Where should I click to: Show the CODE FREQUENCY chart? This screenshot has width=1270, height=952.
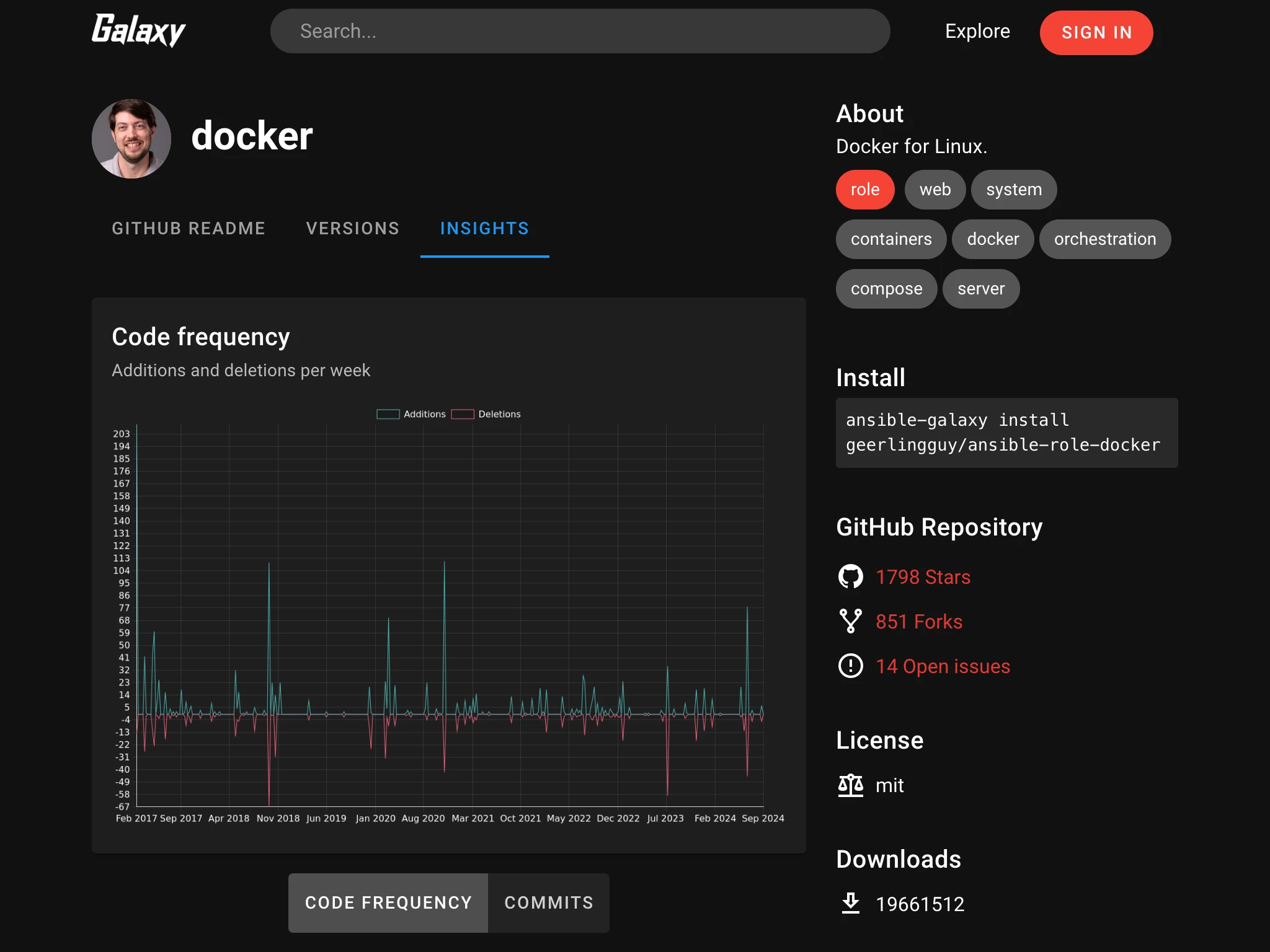click(x=388, y=902)
